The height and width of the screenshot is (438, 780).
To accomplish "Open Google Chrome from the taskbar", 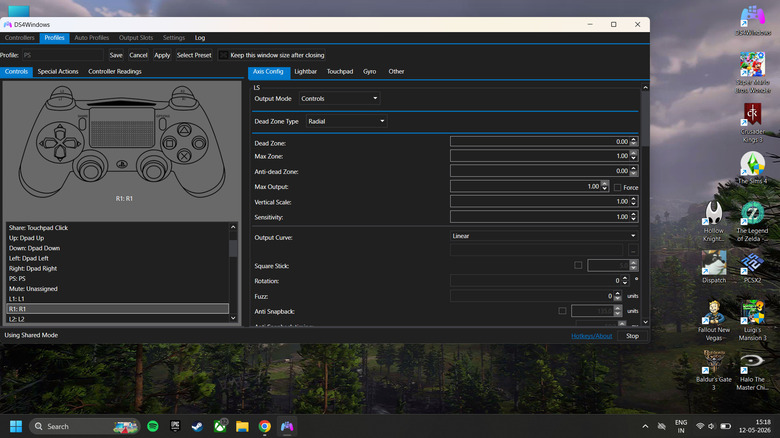I will point(265,427).
